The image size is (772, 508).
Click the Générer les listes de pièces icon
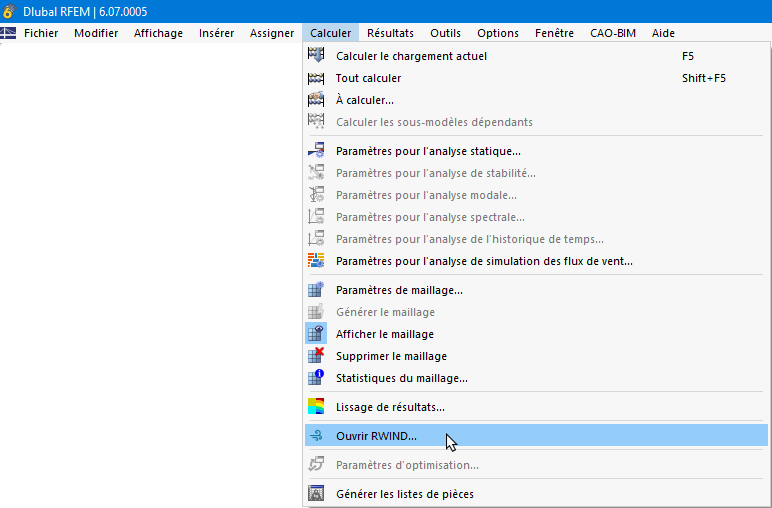point(316,493)
